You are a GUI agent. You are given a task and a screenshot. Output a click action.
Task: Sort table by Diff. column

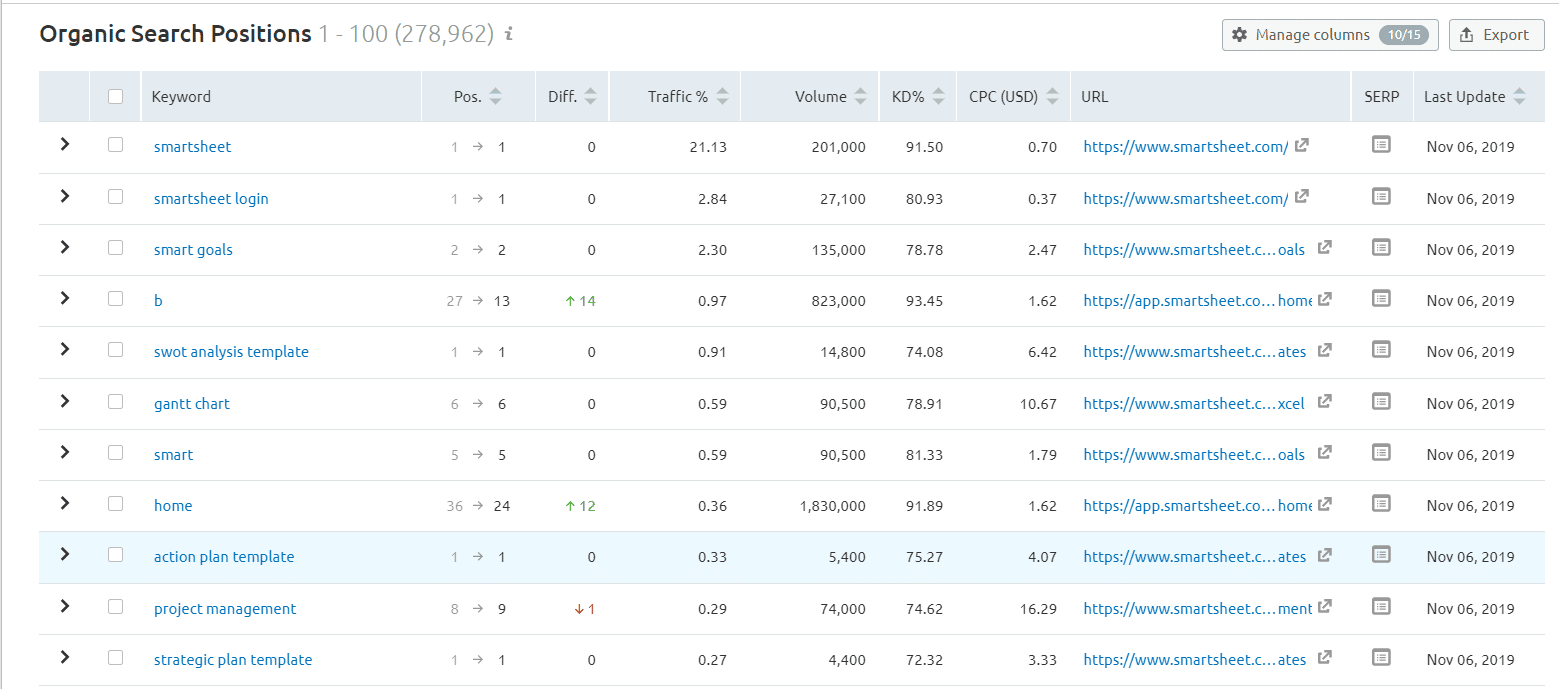(x=590, y=97)
